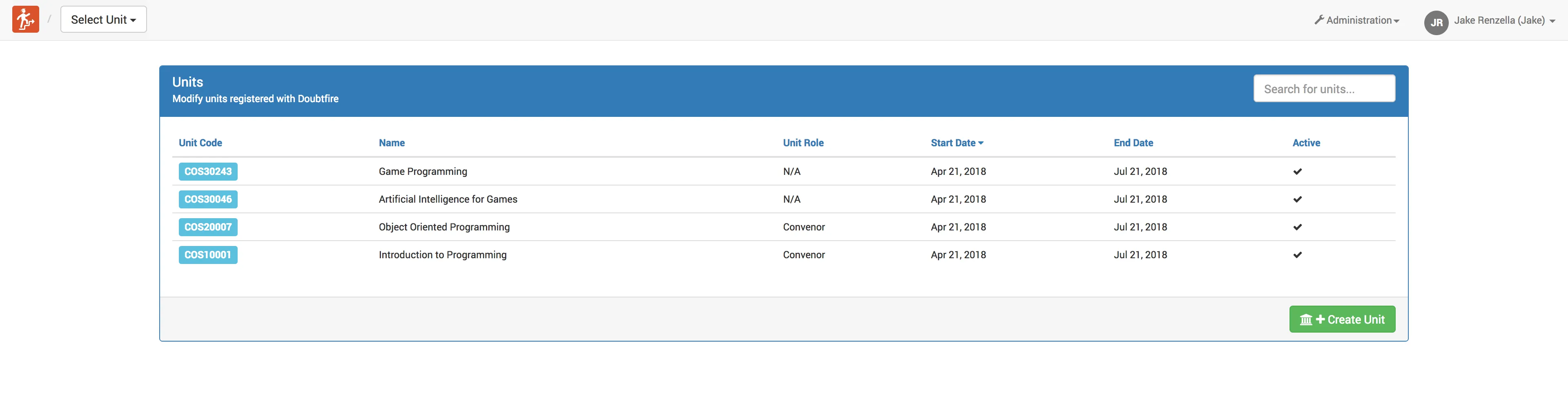
Task: Focus the Search for units field
Action: (1324, 89)
